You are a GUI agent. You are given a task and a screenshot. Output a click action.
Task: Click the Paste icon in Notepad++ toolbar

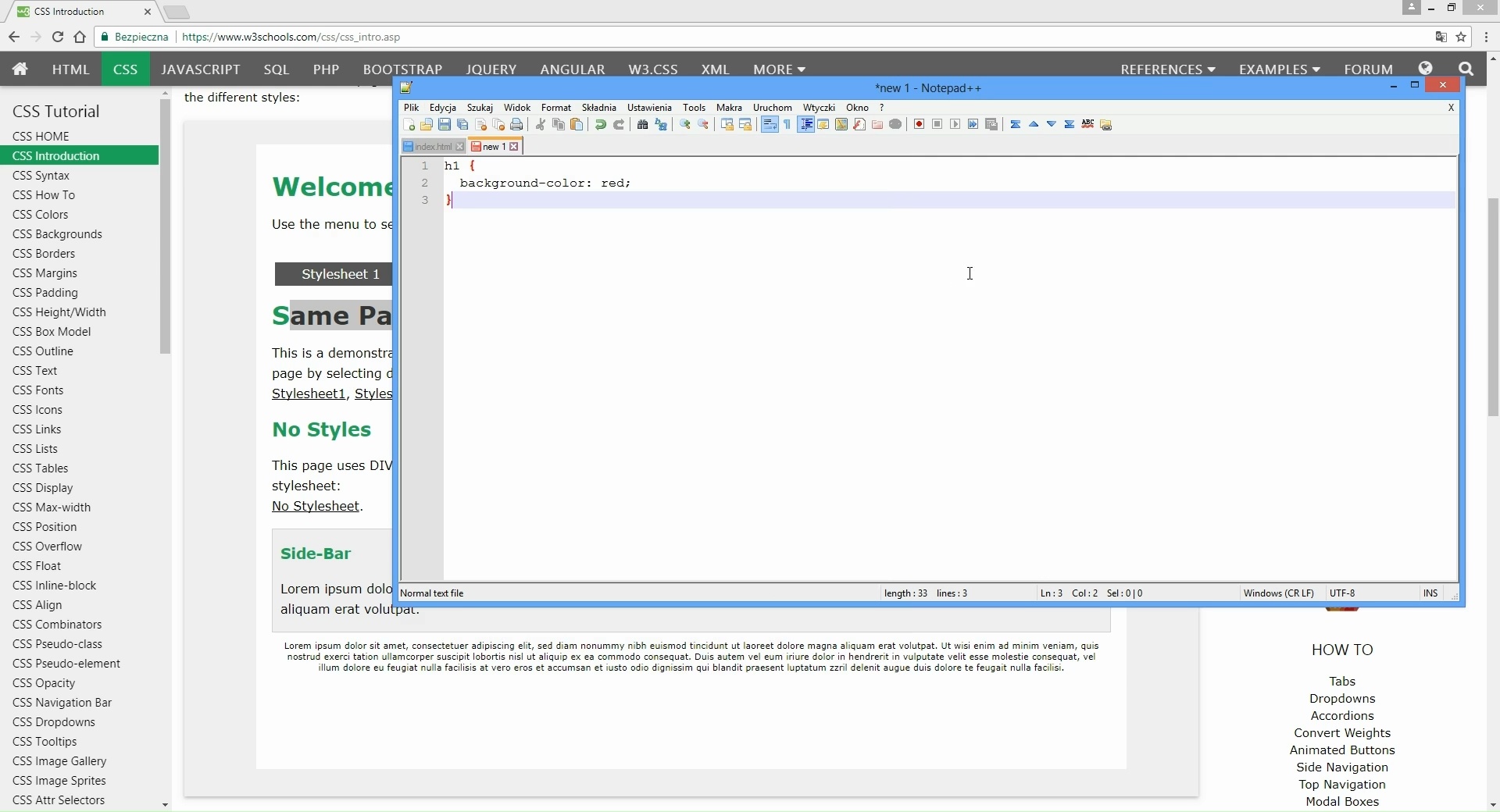577,125
